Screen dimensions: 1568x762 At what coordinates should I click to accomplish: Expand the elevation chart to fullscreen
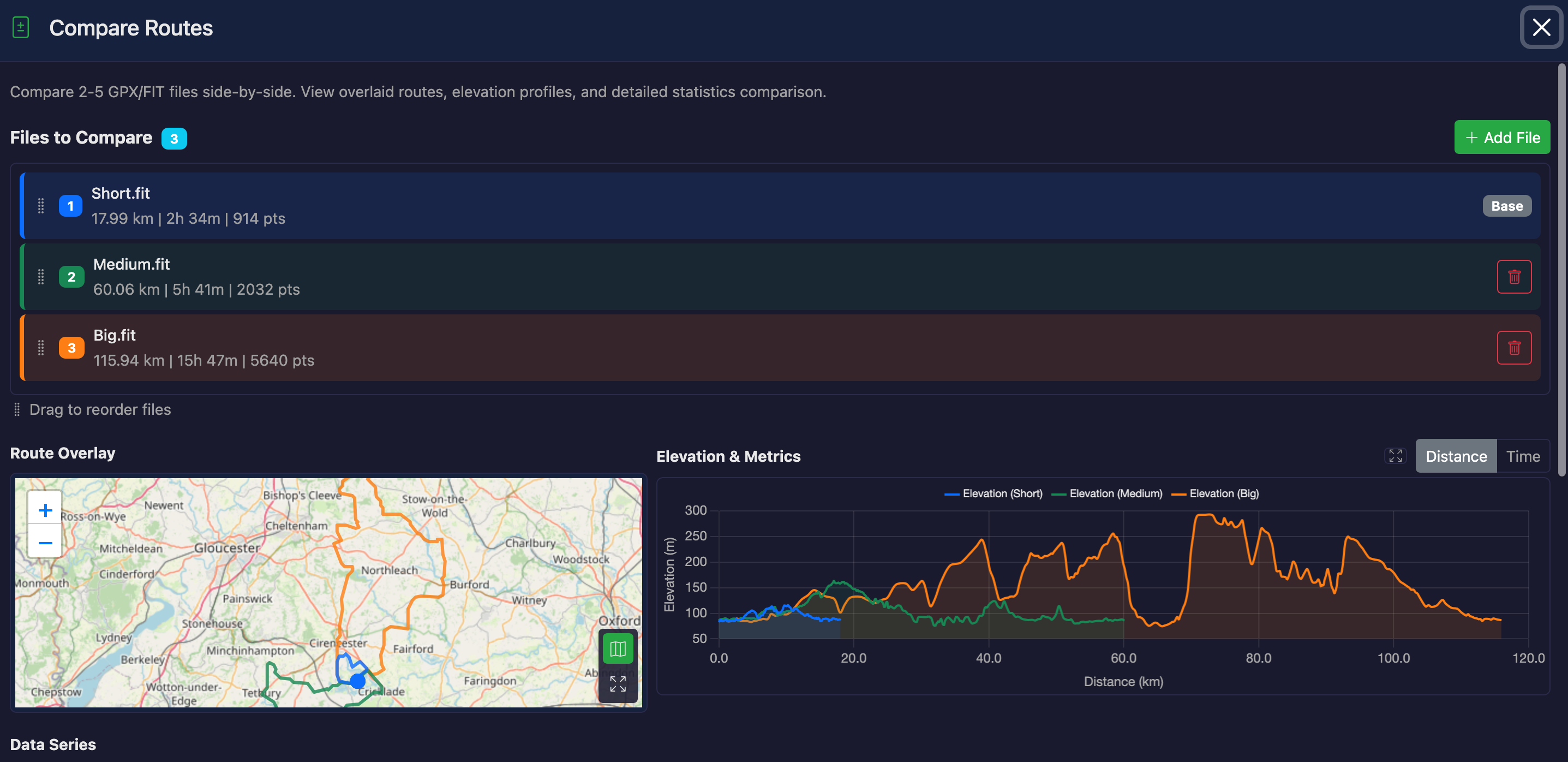[1395, 456]
